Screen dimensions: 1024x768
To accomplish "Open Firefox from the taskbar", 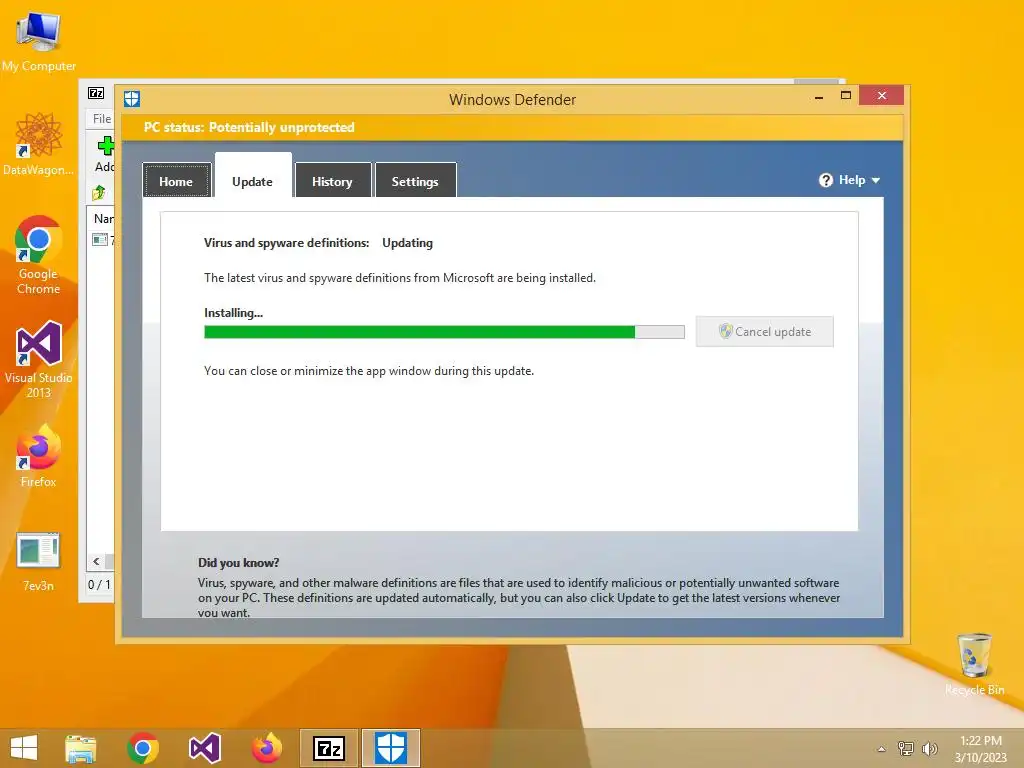I will pyautogui.click(x=266, y=748).
